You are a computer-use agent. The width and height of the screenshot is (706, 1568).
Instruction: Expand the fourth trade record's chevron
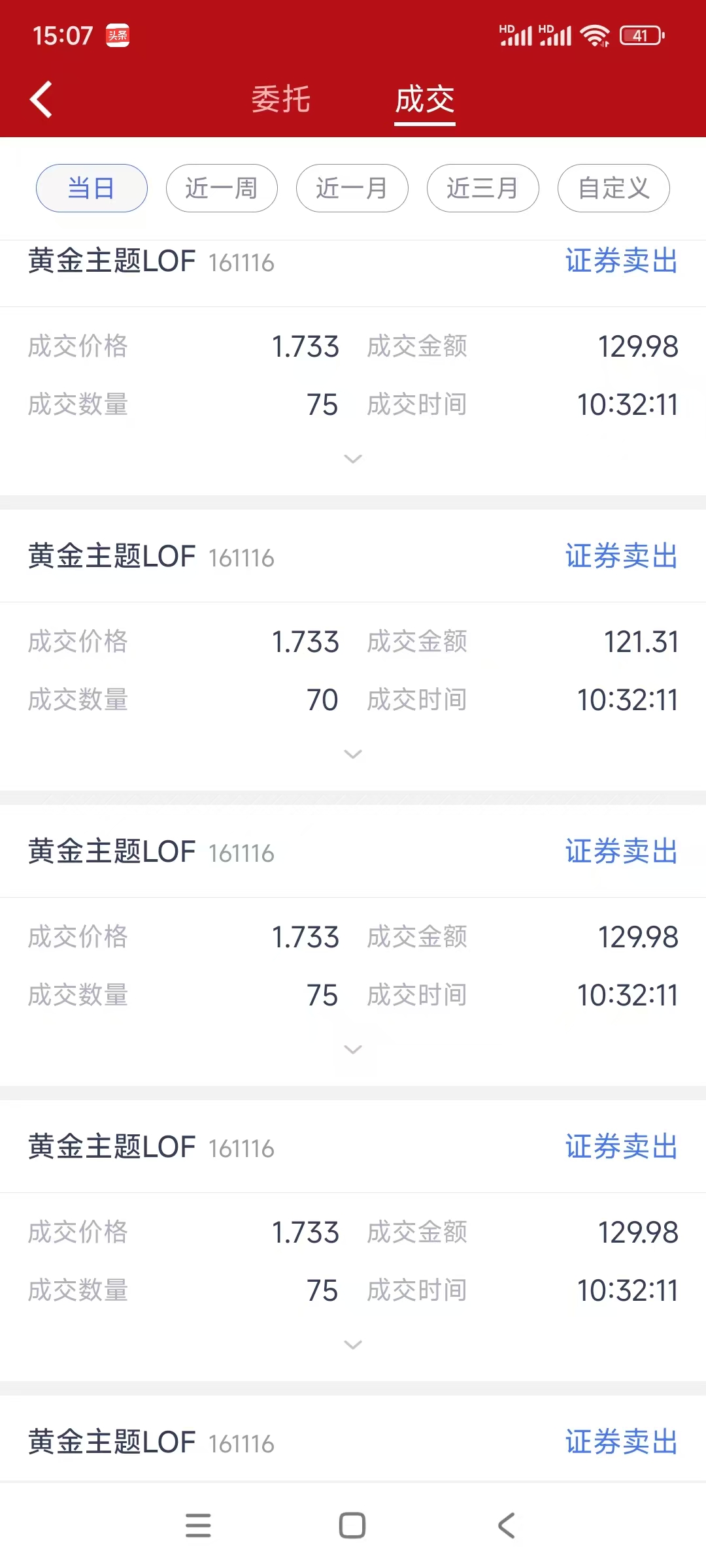pyautogui.click(x=353, y=1345)
